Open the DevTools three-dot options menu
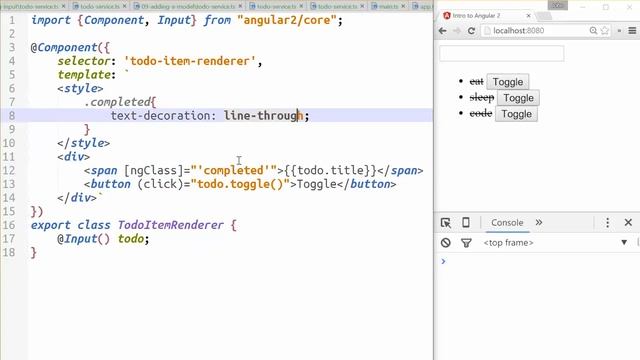The width and height of the screenshot is (640, 360). [607, 222]
